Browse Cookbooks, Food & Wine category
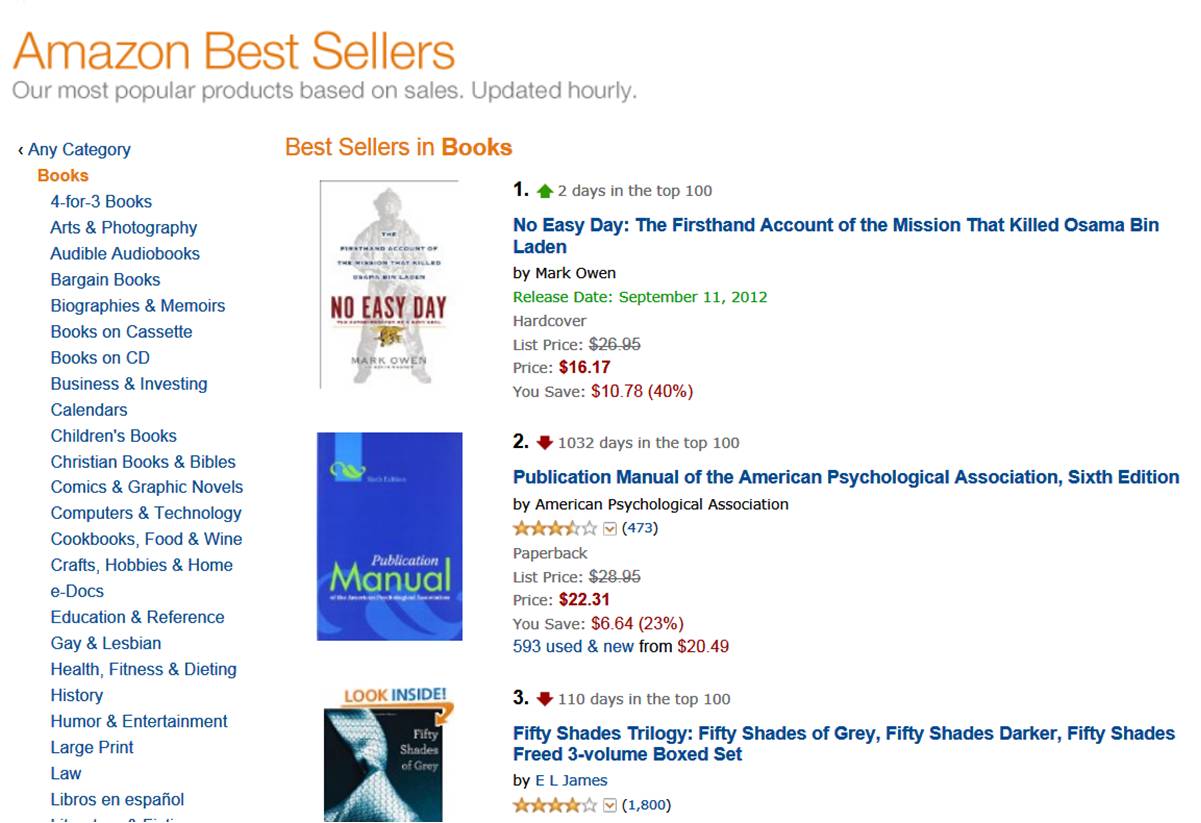The width and height of the screenshot is (1201, 823). 146,539
